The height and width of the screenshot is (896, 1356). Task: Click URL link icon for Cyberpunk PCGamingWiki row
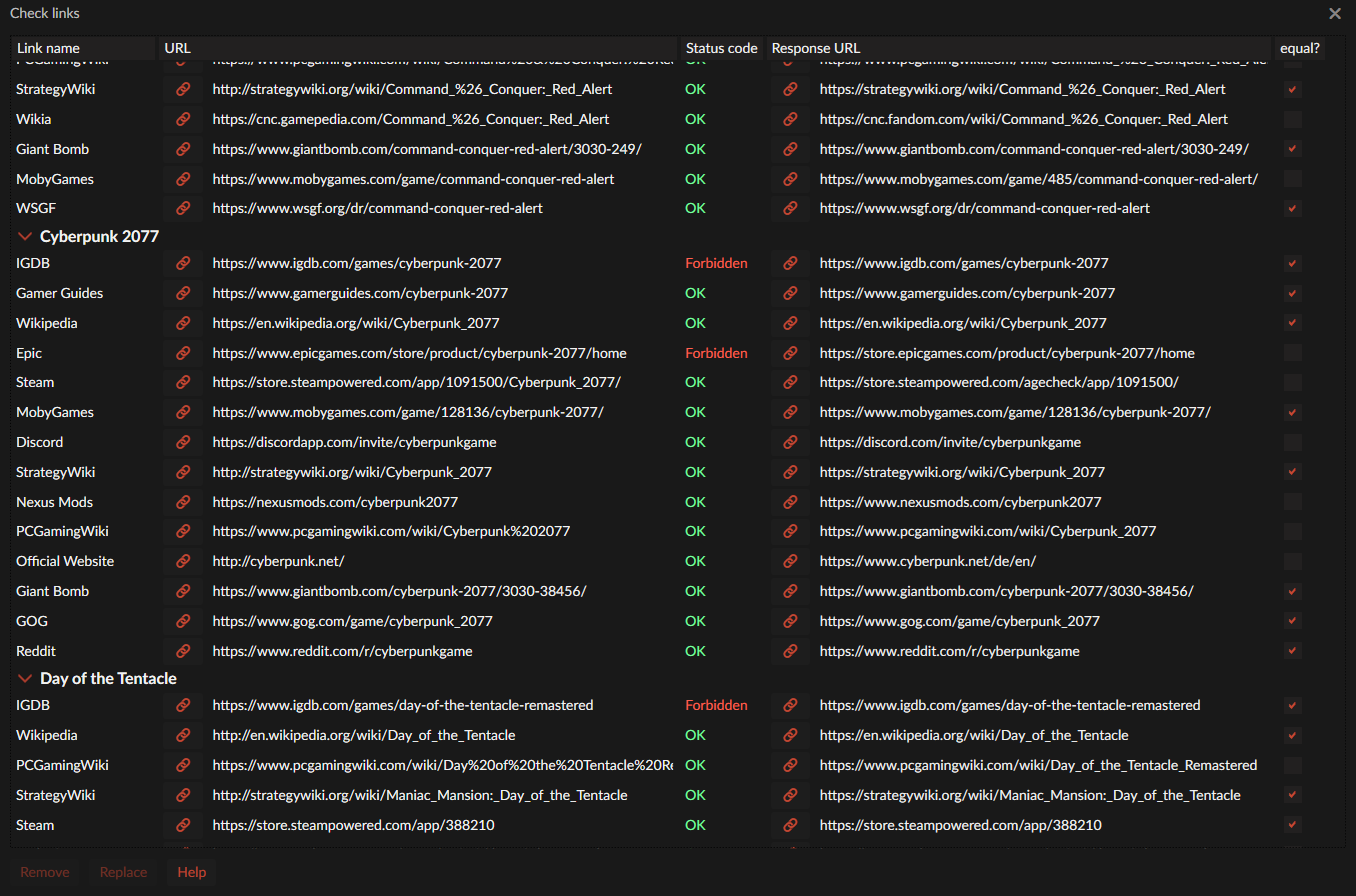click(183, 531)
